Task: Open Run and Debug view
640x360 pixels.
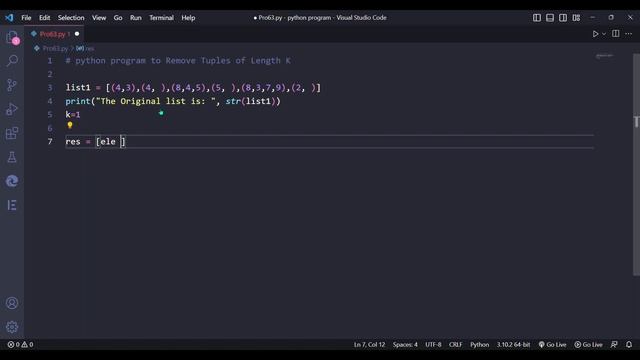Action: coord(12,109)
